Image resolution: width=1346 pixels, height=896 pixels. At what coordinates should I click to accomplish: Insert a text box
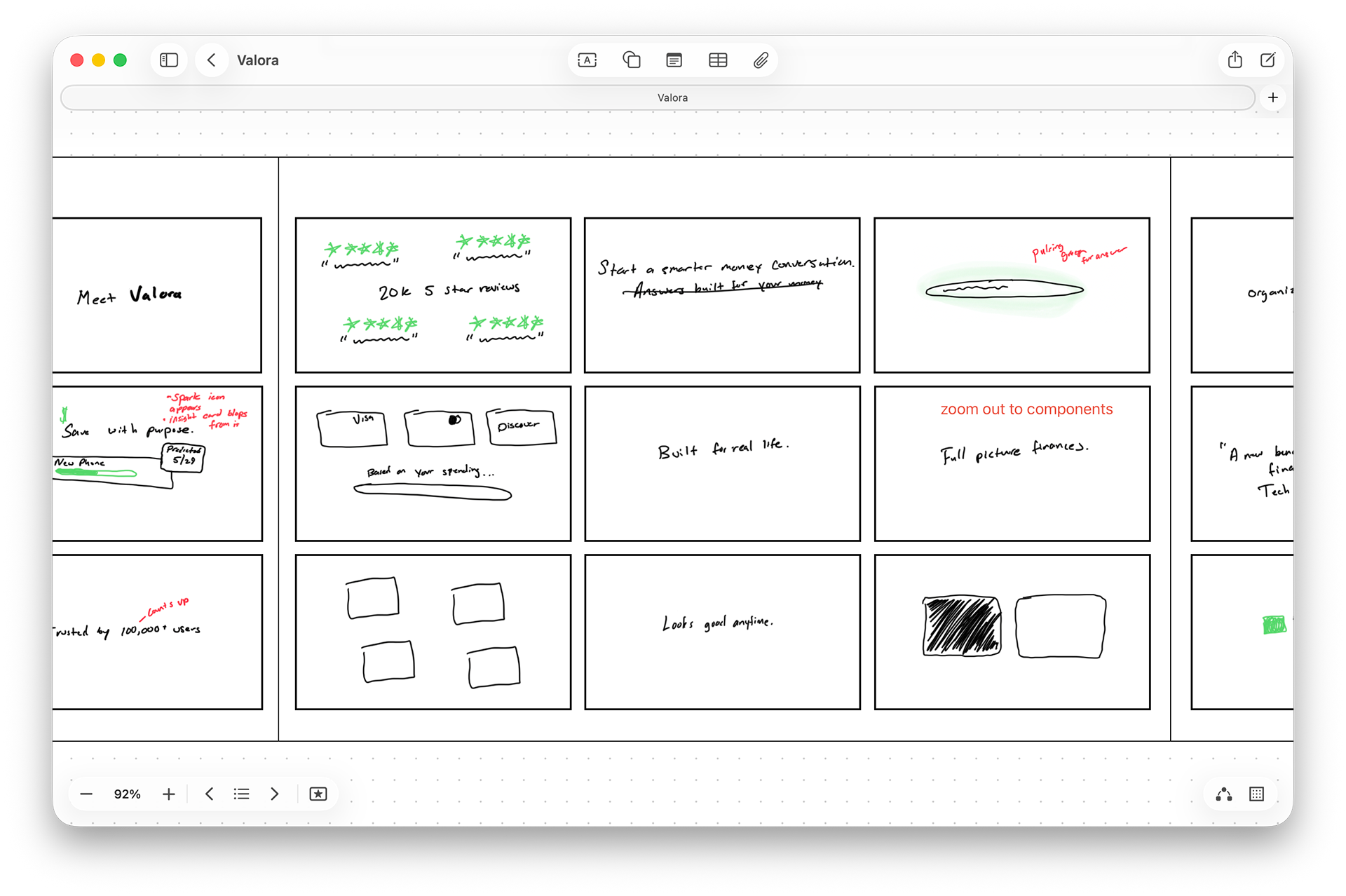tap(587, 60)
